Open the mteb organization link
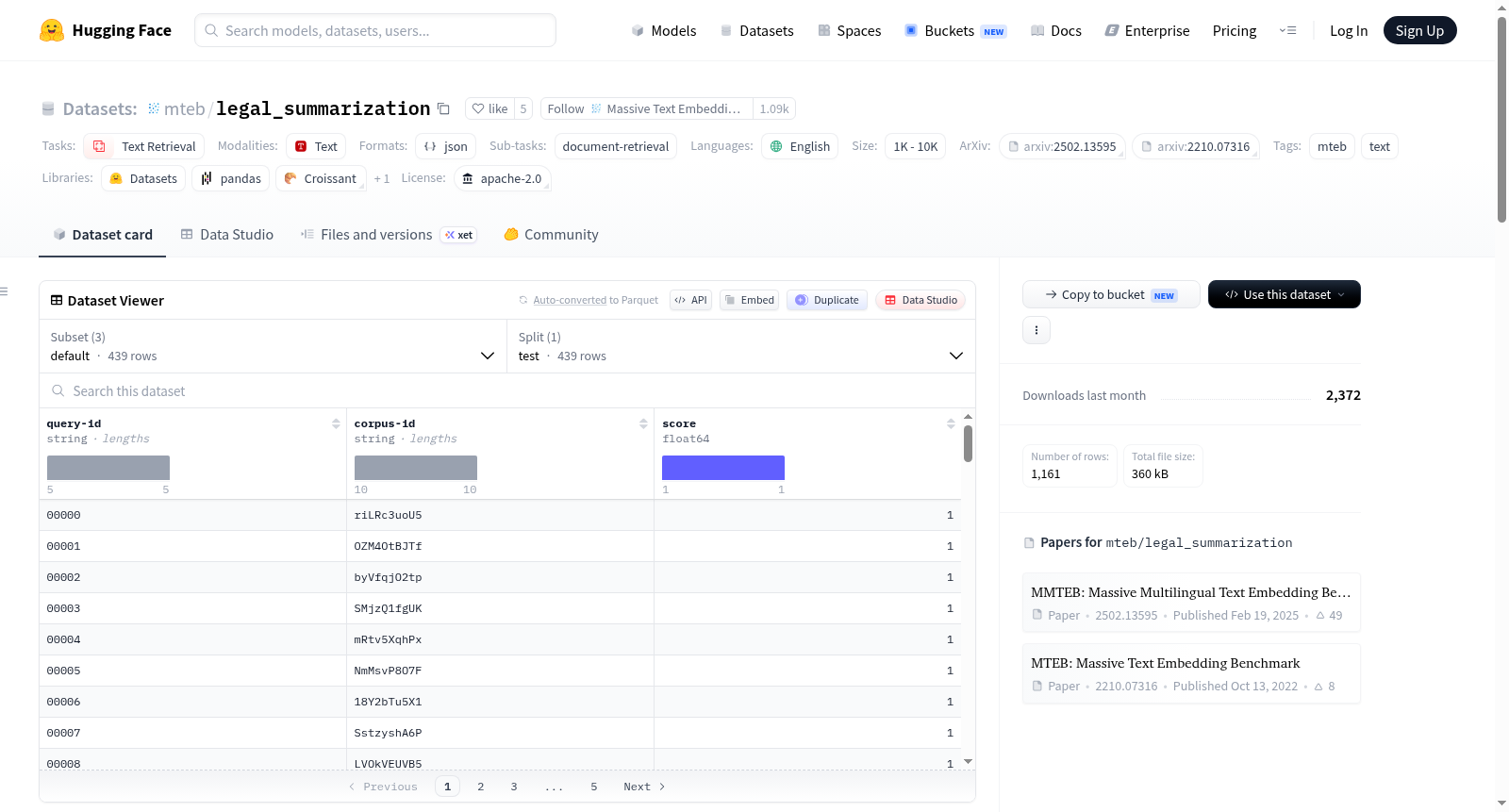 click(x=184, y=108)
